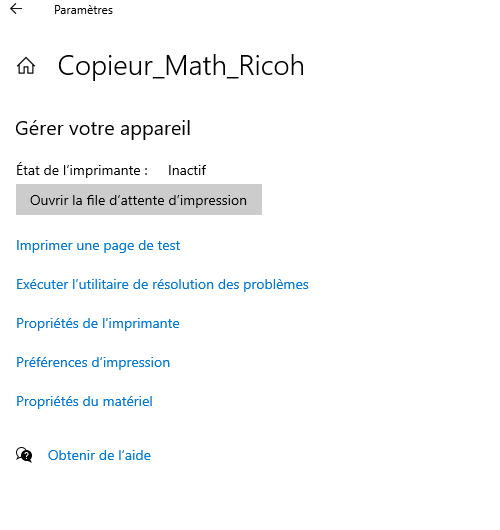
Task: Click the Inactif printer status text
Action: coord(187,170)
